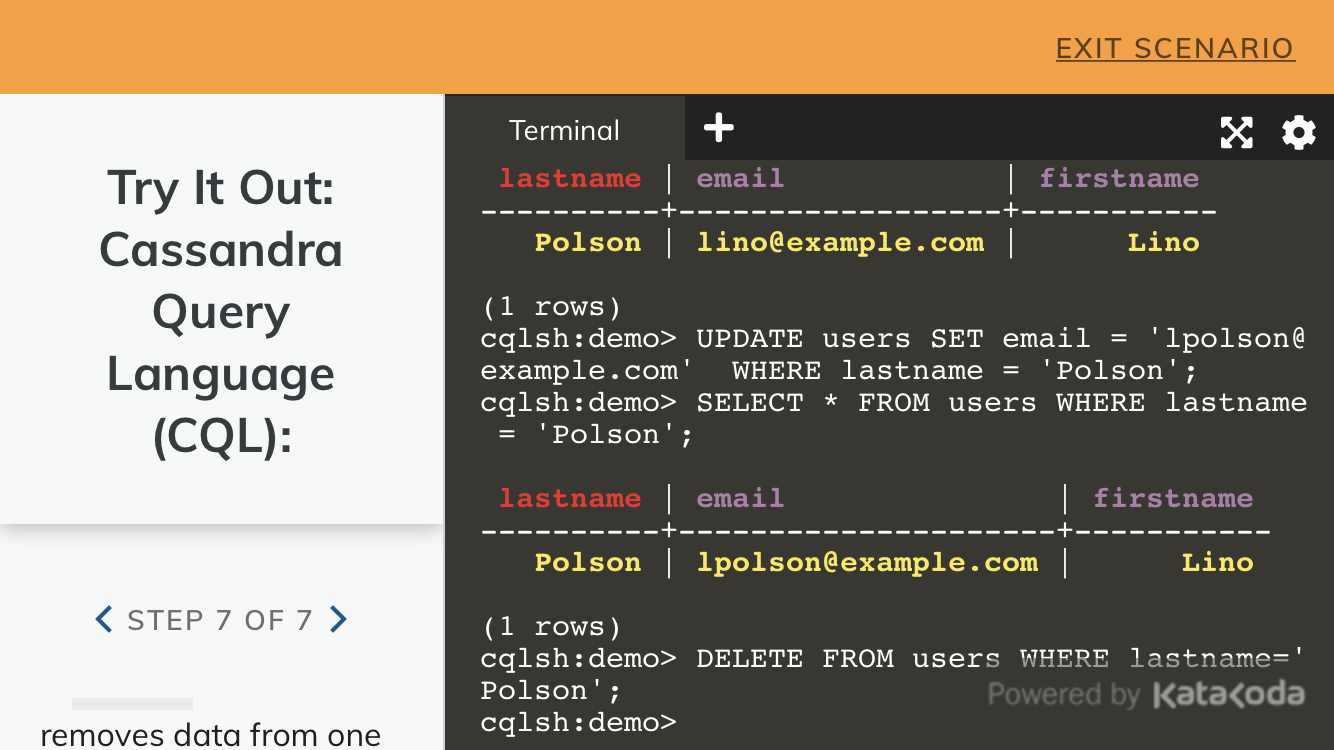Select the Polson value in the results table
Screen dimensions: 1334x750
(588, 562)
